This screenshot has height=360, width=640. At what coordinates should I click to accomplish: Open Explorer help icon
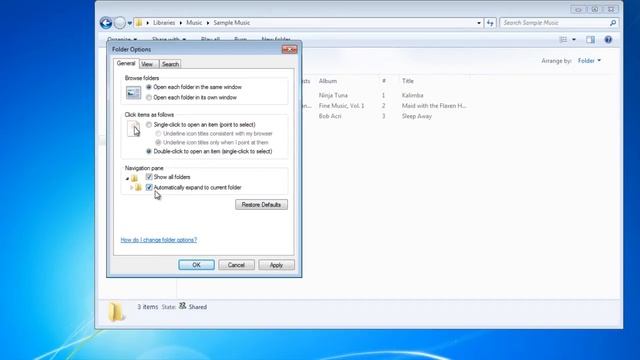608,40
